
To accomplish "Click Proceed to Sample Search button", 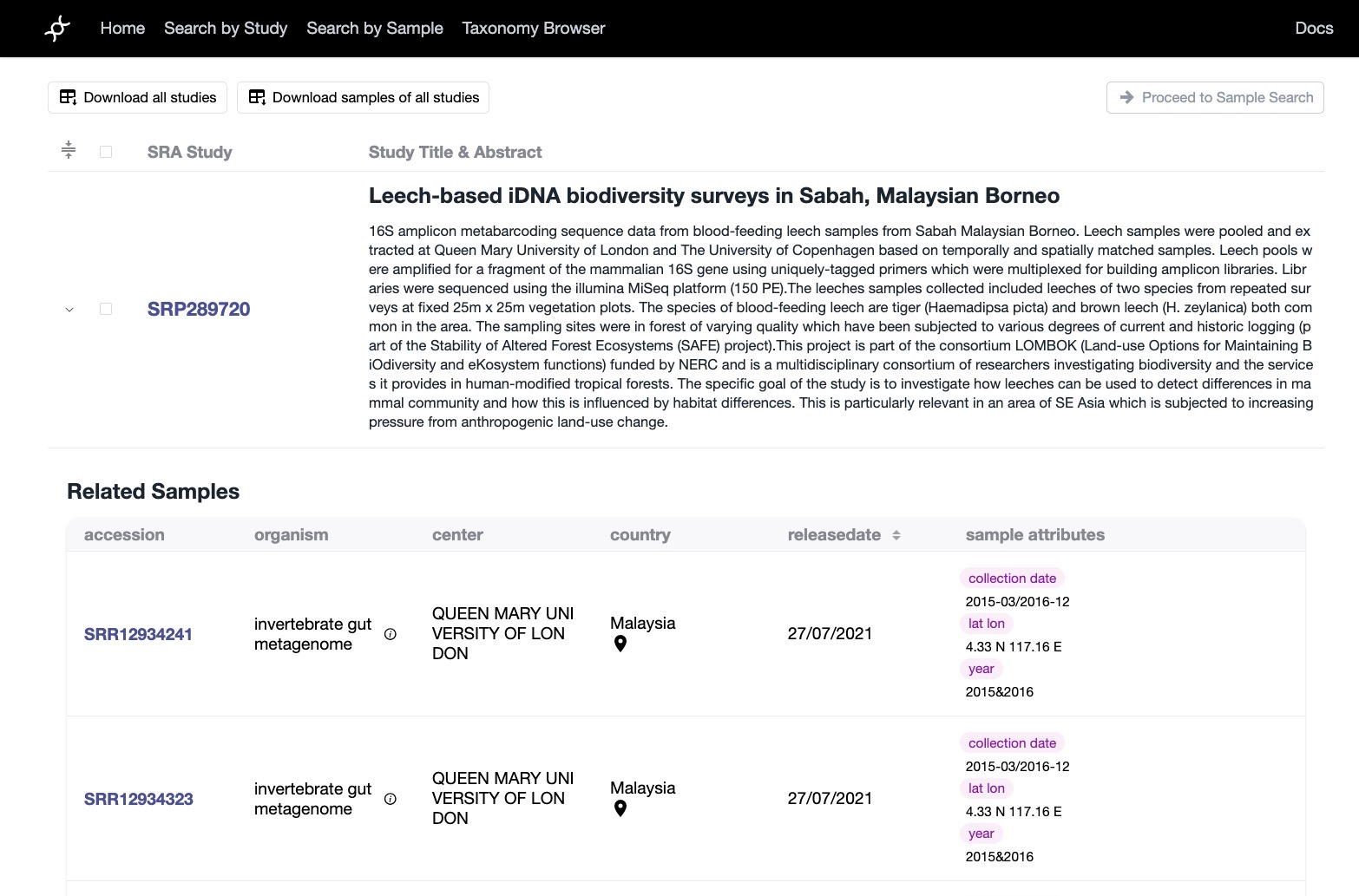I will click(x=1215, y=97).
